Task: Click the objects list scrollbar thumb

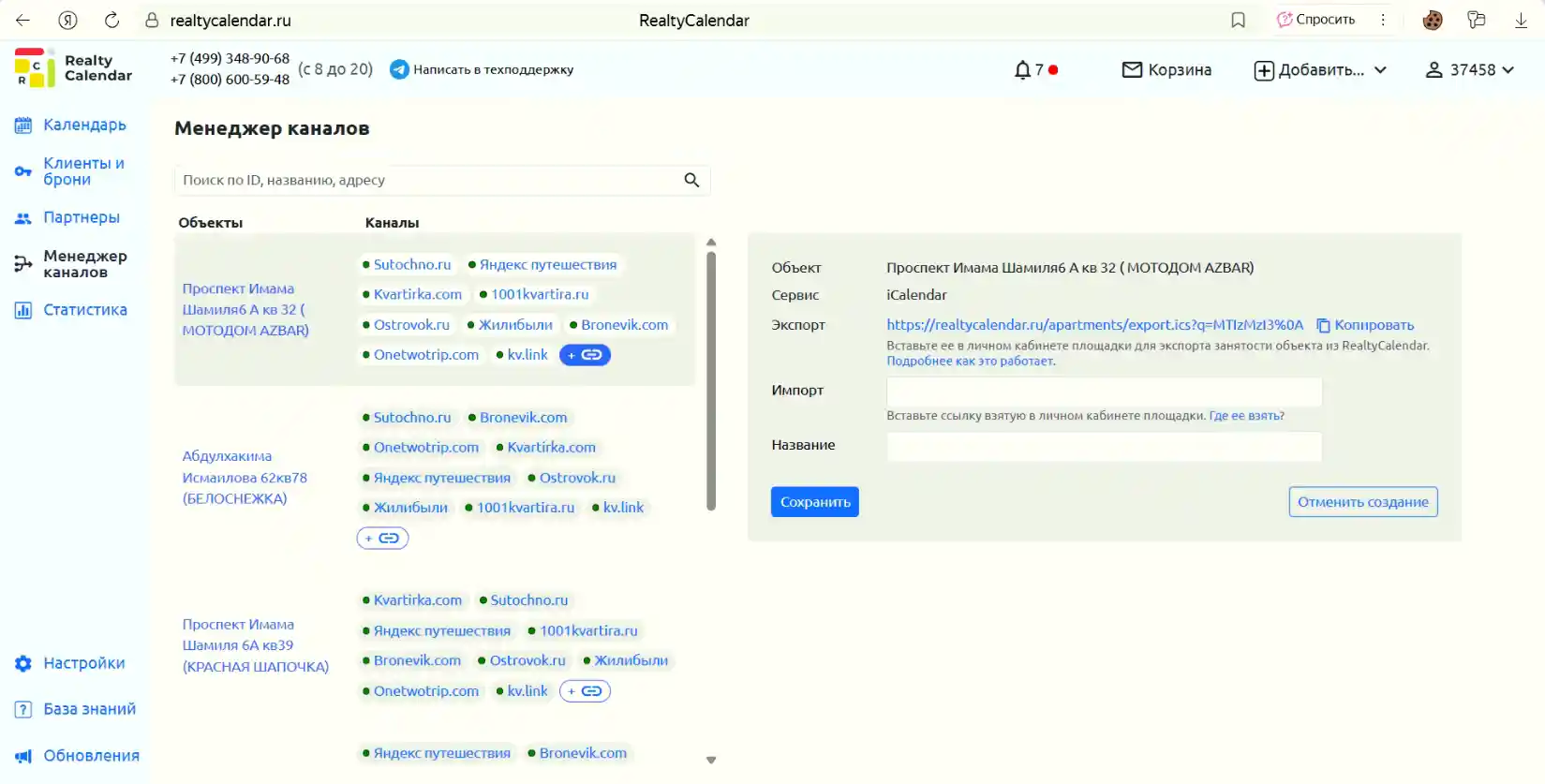Action: tap(711, 380)
